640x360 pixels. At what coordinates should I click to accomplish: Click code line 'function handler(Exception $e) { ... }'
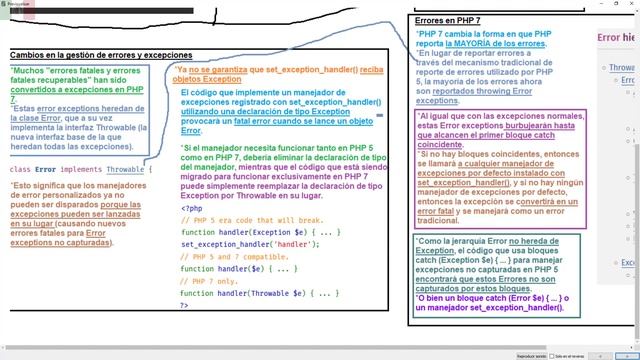click(261, 232)
